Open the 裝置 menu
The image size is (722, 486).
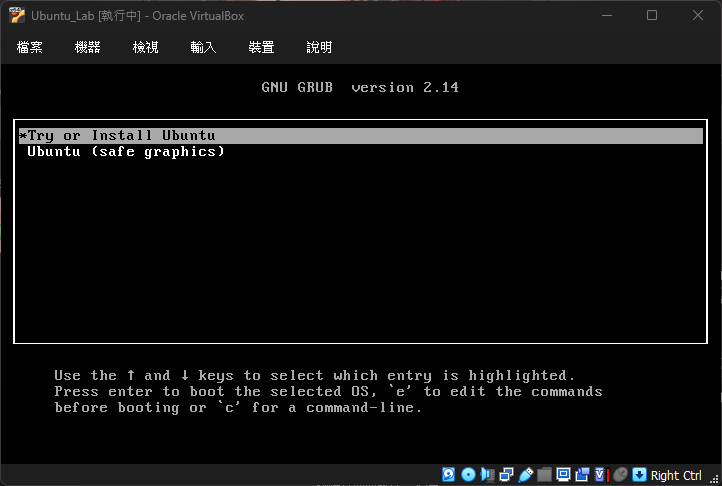coord(261,47)
